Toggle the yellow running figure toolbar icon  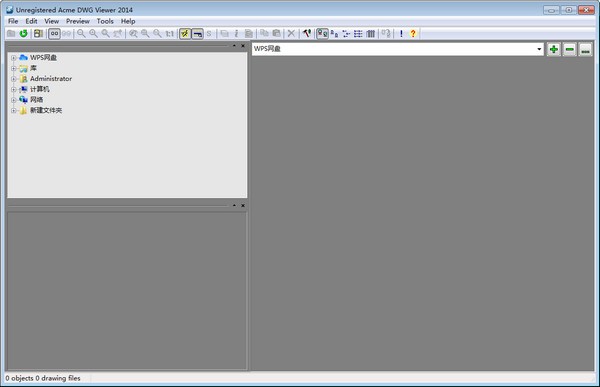(x=185, y=34)
